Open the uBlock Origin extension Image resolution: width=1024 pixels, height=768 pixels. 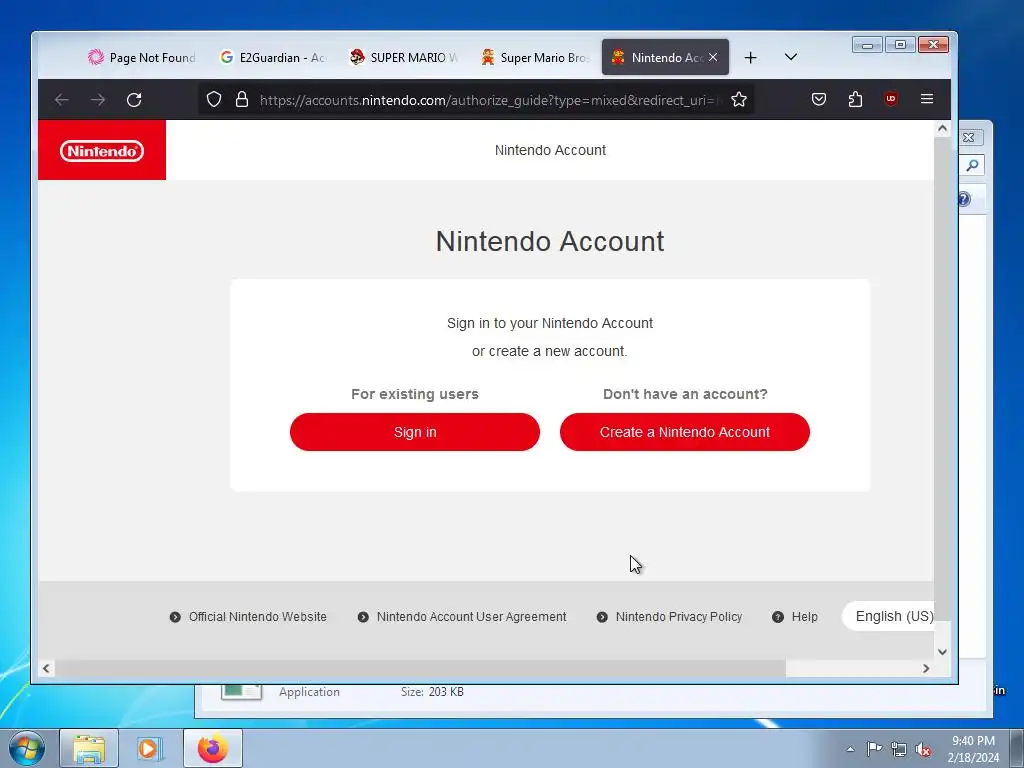point(891,99)
